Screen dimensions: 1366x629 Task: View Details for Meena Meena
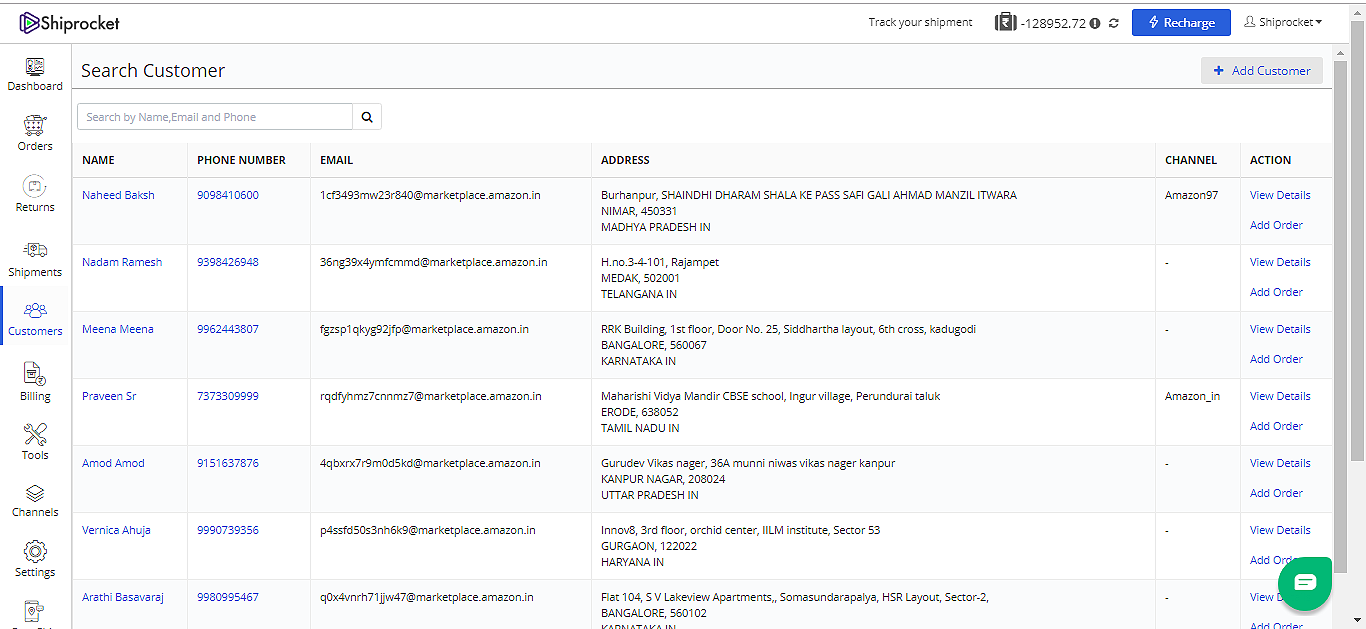(1280, 329)
